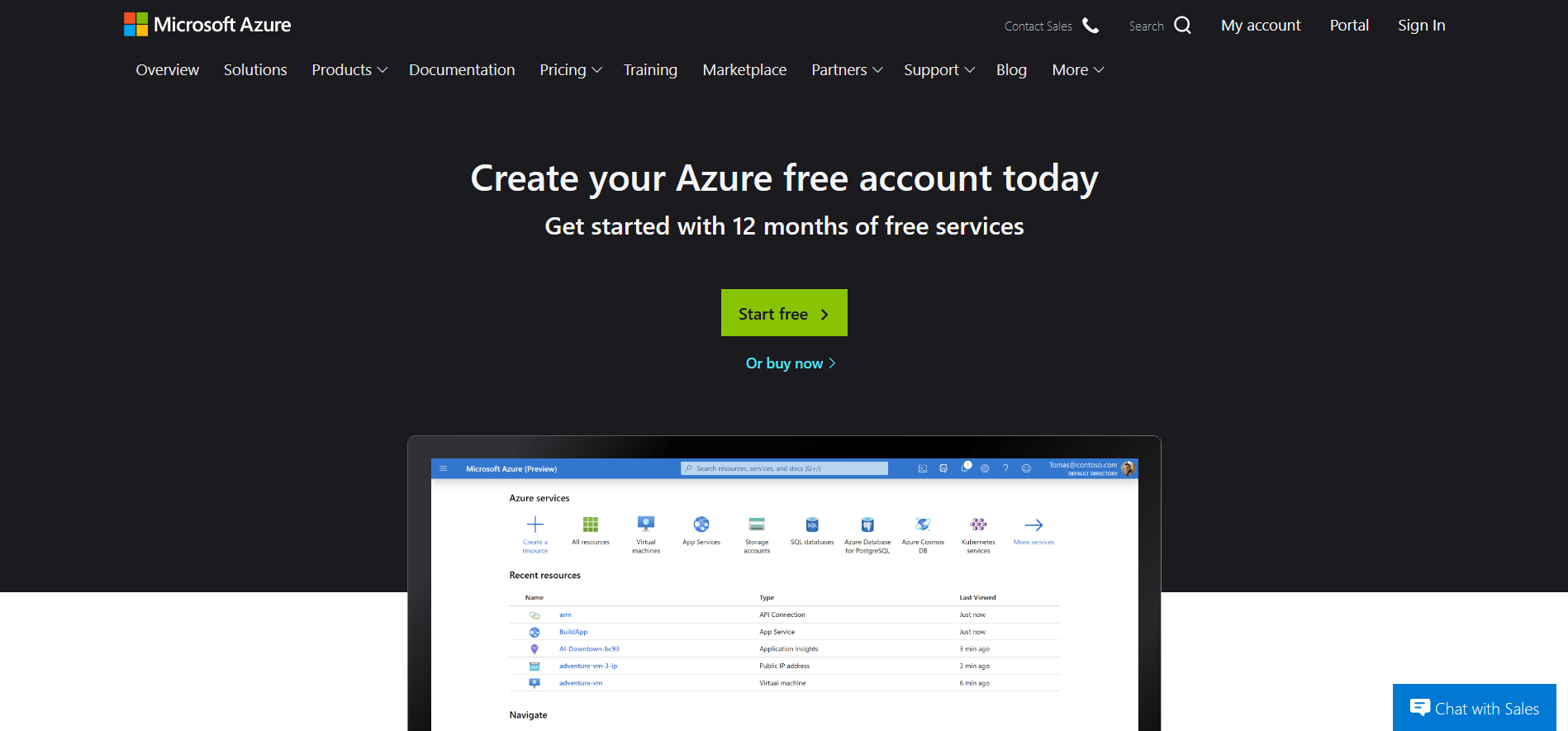Open the Chat with Sales button
This screenshot has width=1568, height=731.
(x=1475, y=708)
